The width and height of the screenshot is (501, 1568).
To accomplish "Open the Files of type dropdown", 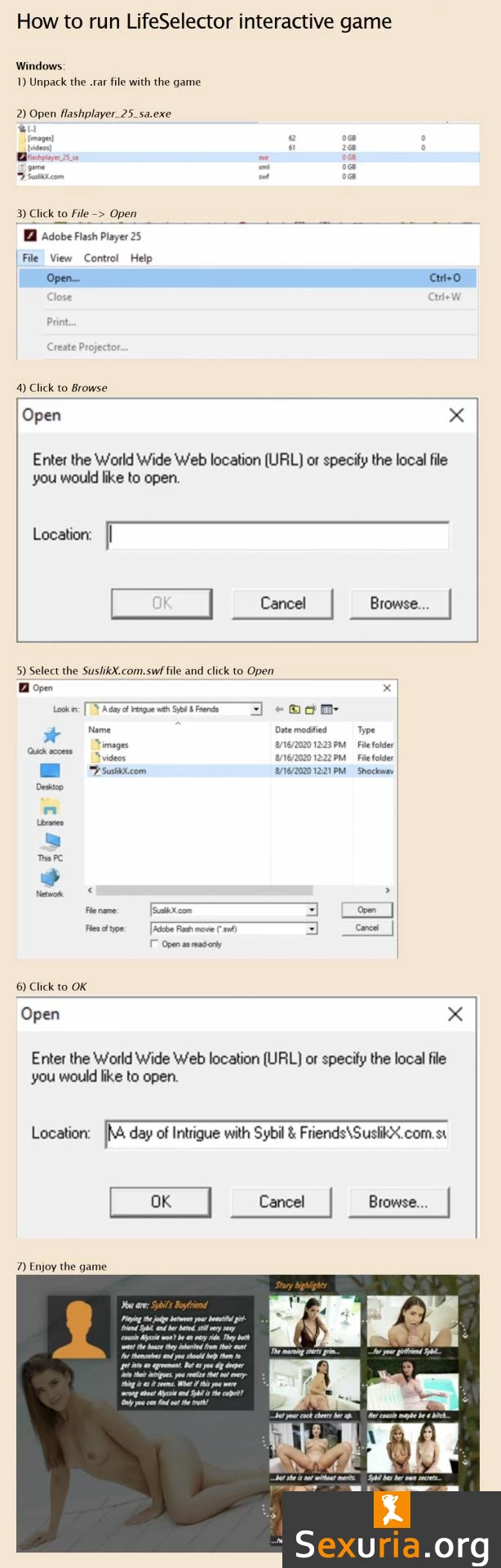I will point(312,929).
